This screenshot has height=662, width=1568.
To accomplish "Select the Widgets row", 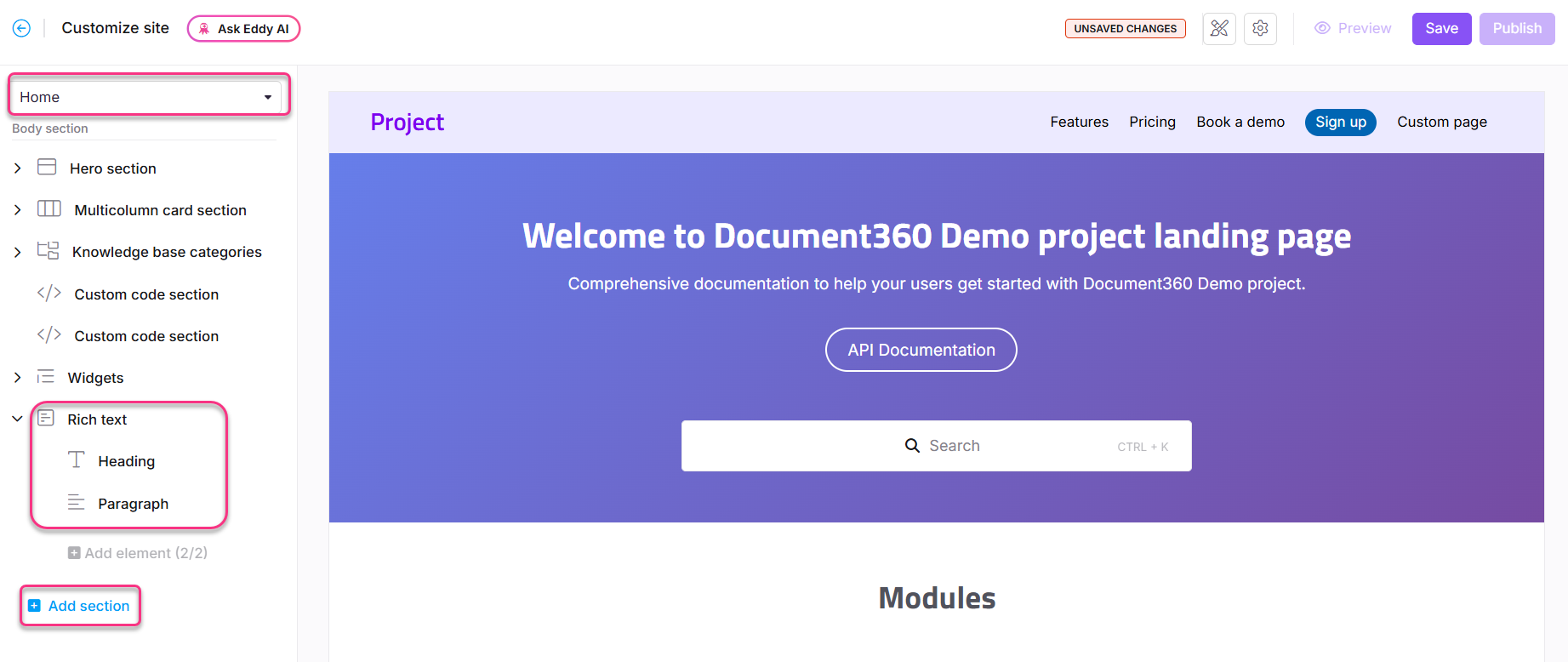I will [95, 378].
